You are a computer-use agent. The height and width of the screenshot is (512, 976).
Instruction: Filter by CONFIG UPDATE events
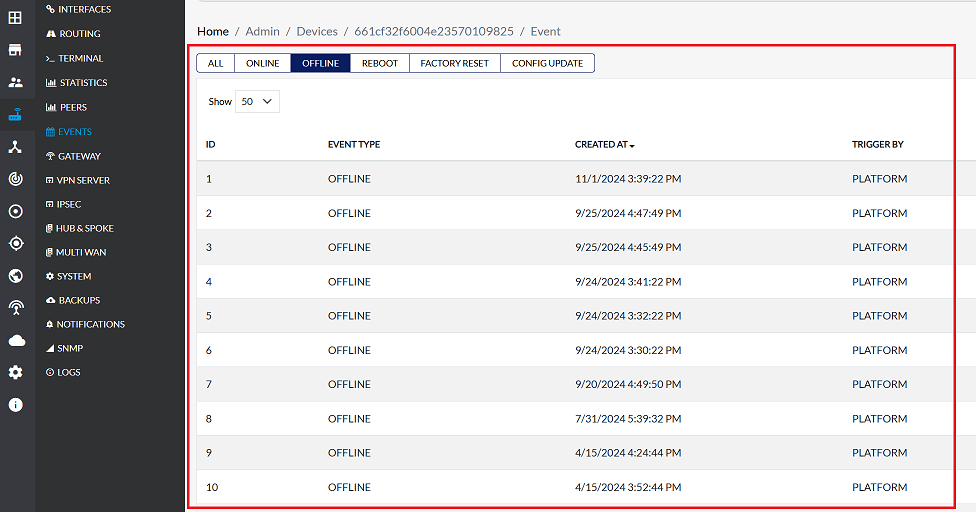coord(547,63)
